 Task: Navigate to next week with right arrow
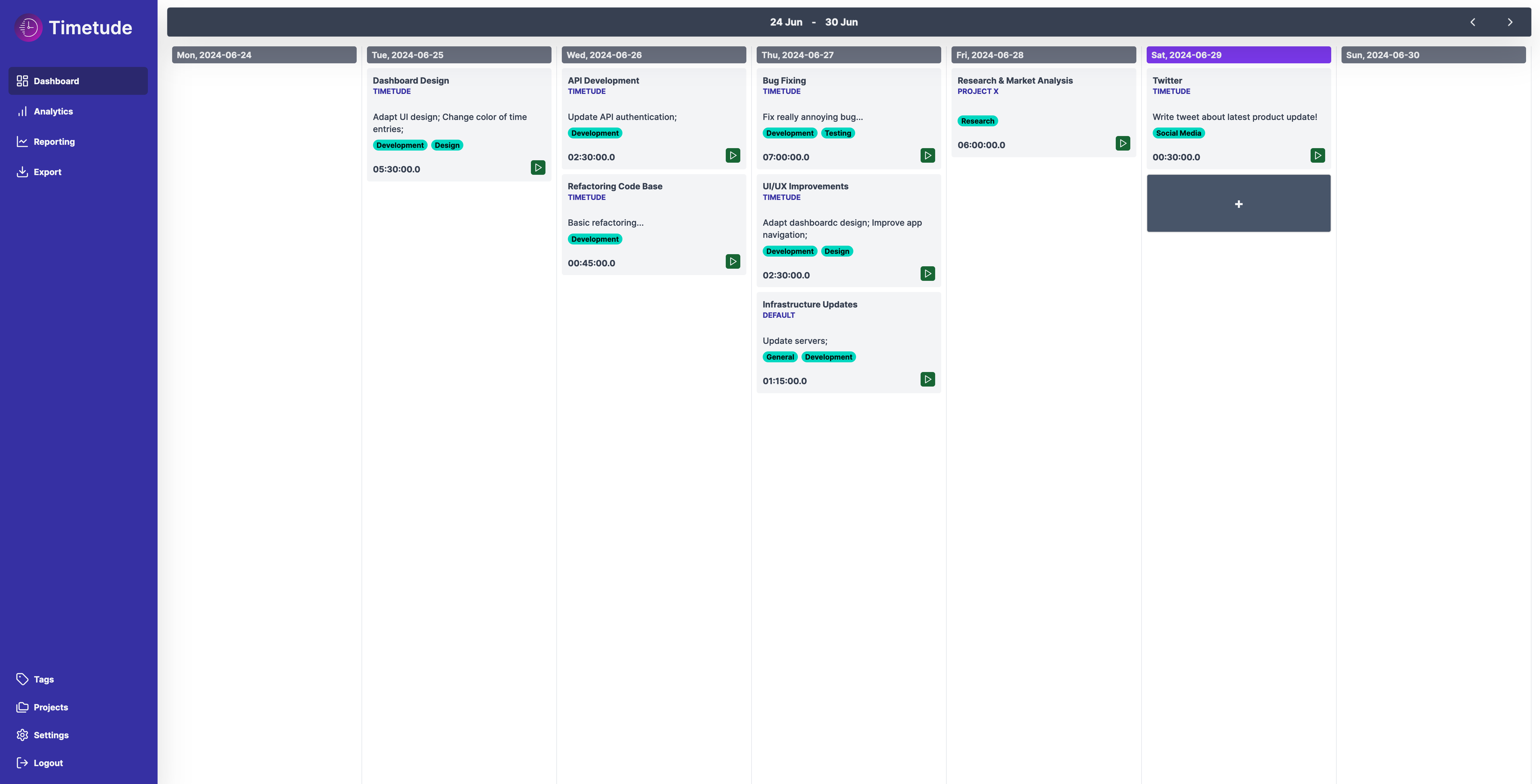click(1509, 21)
